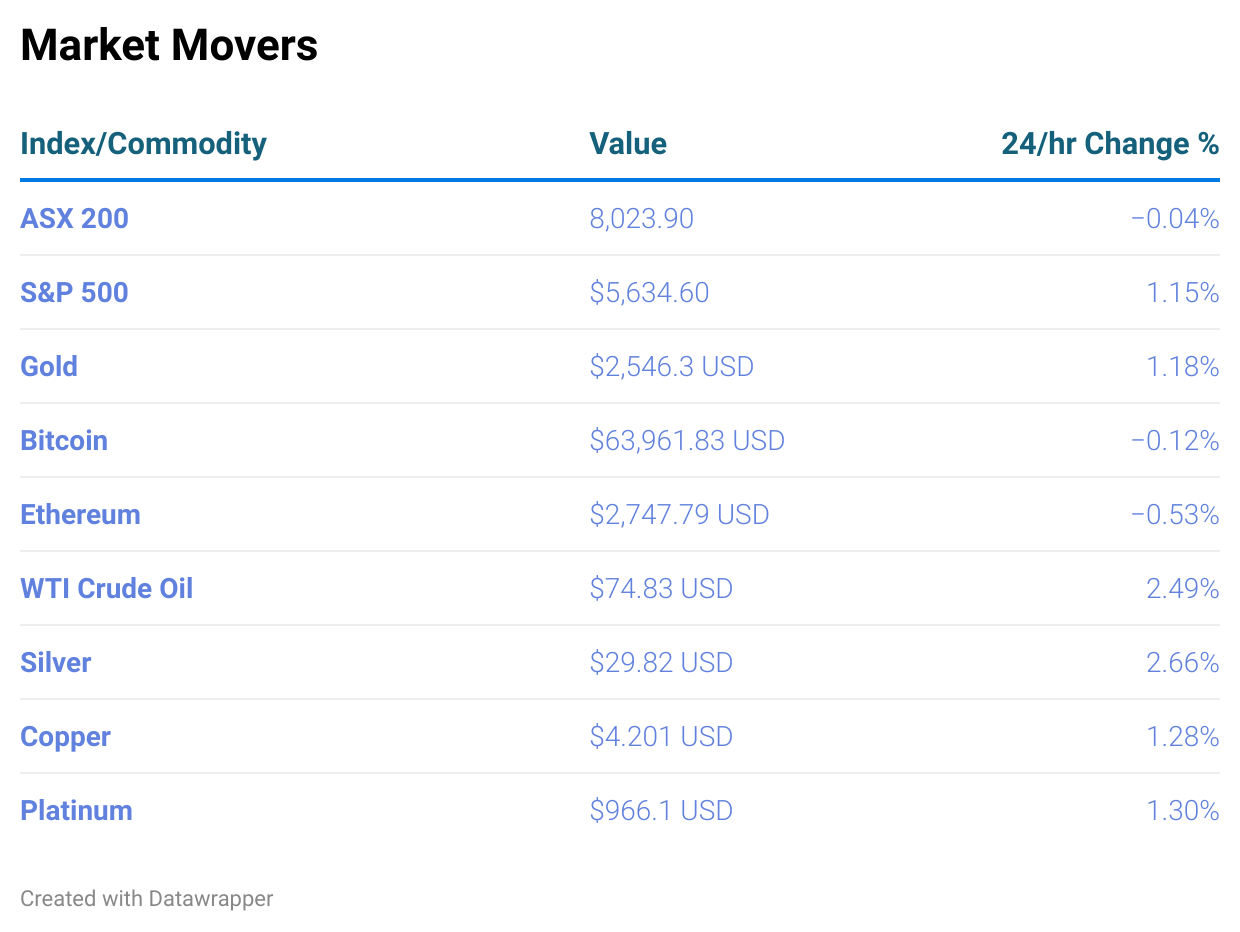Click the WTI Crude Oil label
This screenshot has height=932, width=1240.
pos(107,588)
